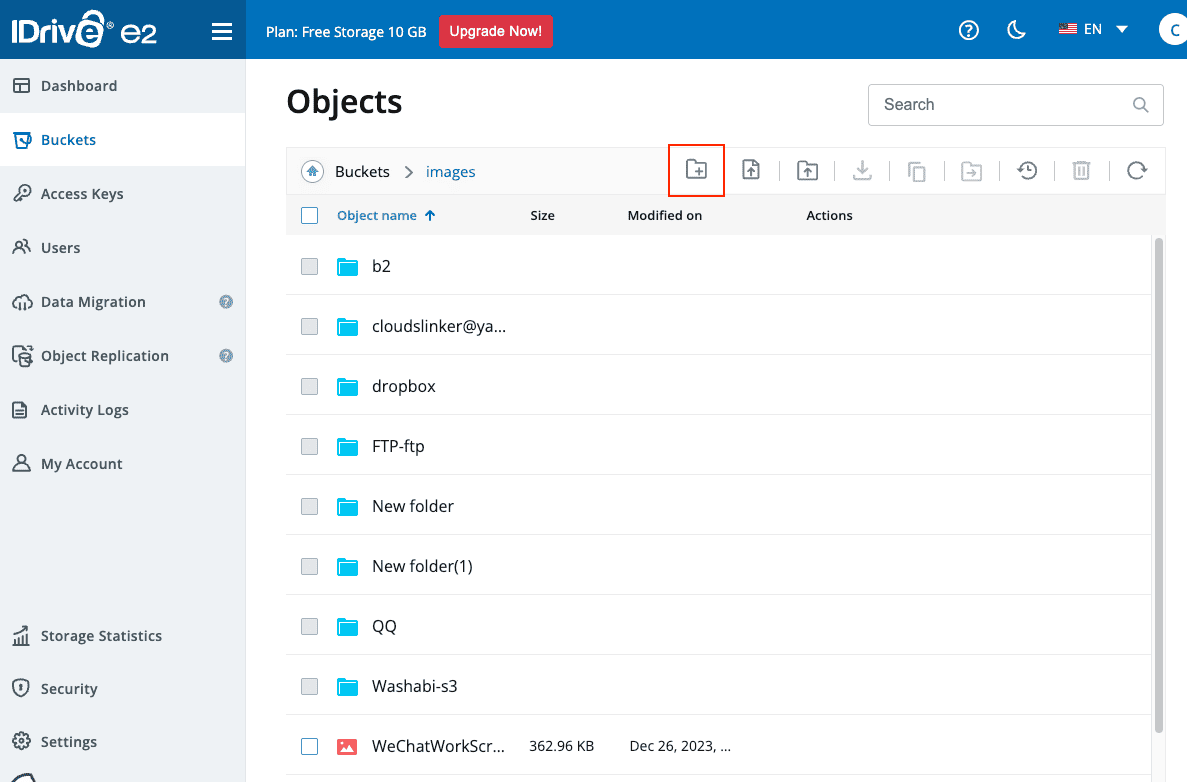Click the Copy objects icon
Image resolution: width=1187 pixels, height=782 pixels.
click(917, 170)
